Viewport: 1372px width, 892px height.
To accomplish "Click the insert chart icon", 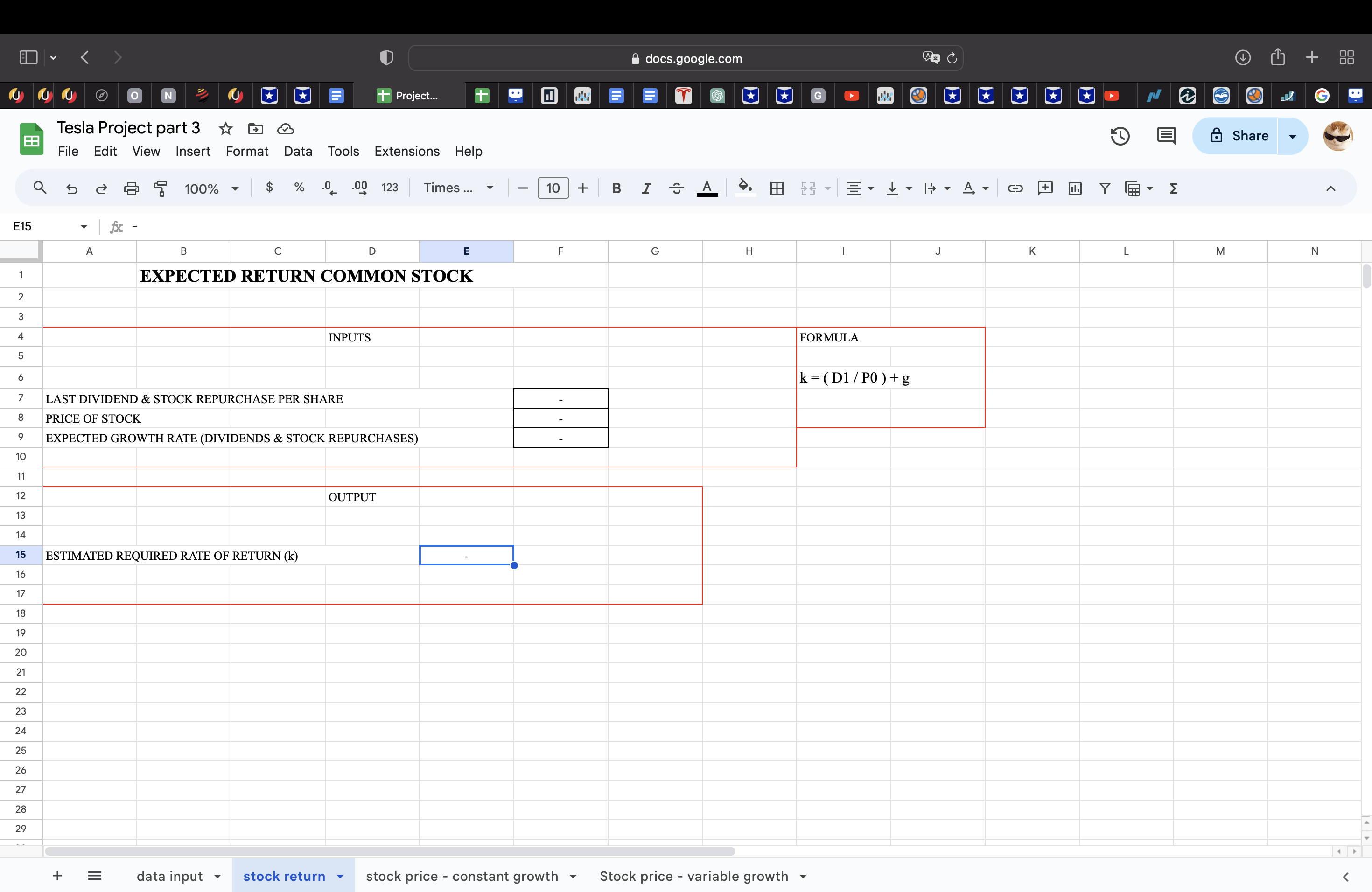I will (1075, 188).
